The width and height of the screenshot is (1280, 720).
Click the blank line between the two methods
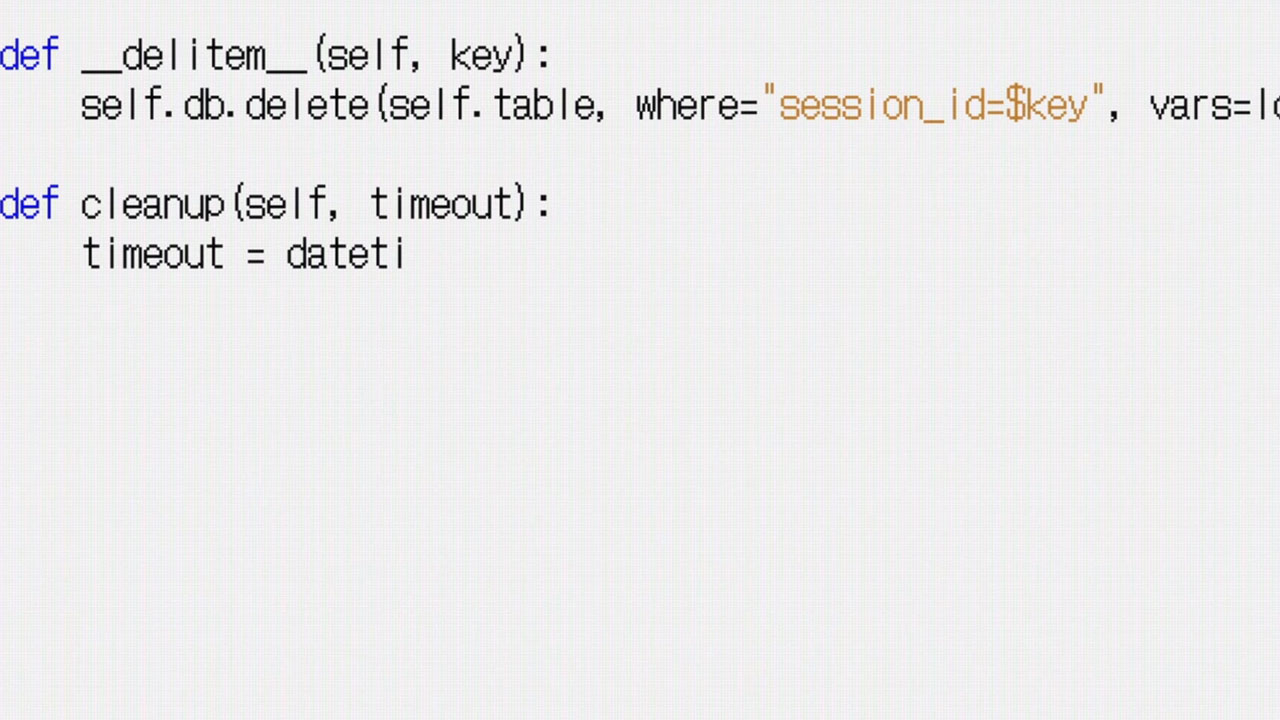300,156
